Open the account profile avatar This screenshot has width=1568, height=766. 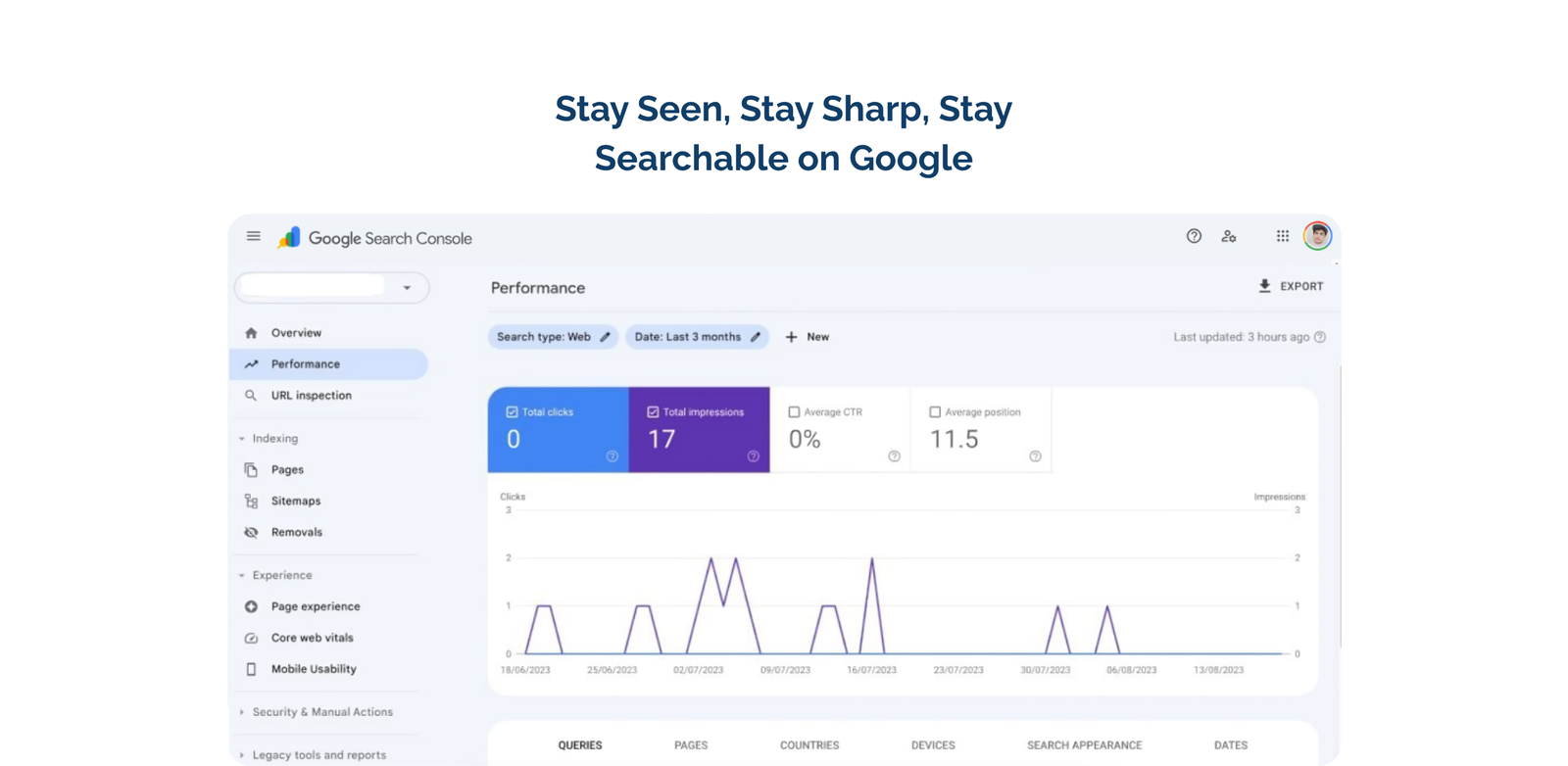coord(1317,236)
